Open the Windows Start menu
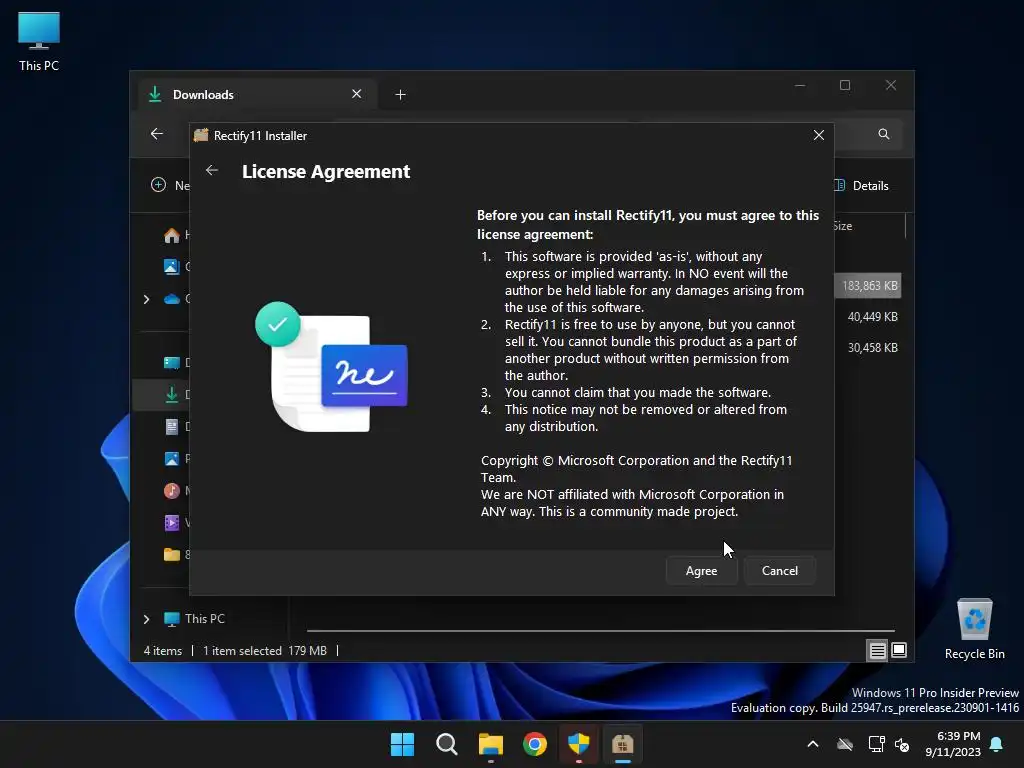This screenshot has height=768, width=1024. (402, 744)
